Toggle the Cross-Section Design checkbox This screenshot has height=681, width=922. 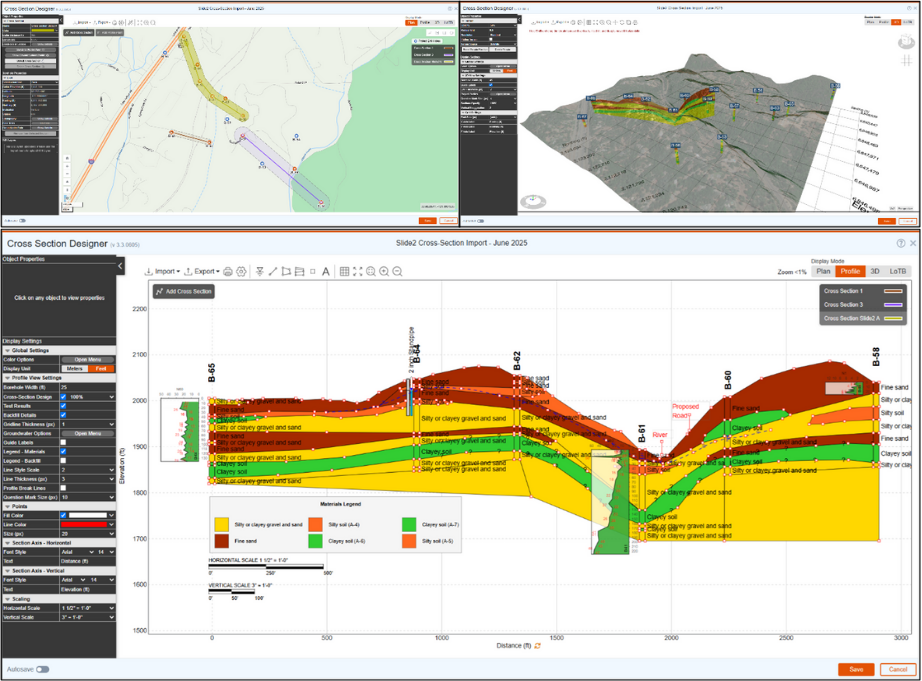tap(64, 397)
